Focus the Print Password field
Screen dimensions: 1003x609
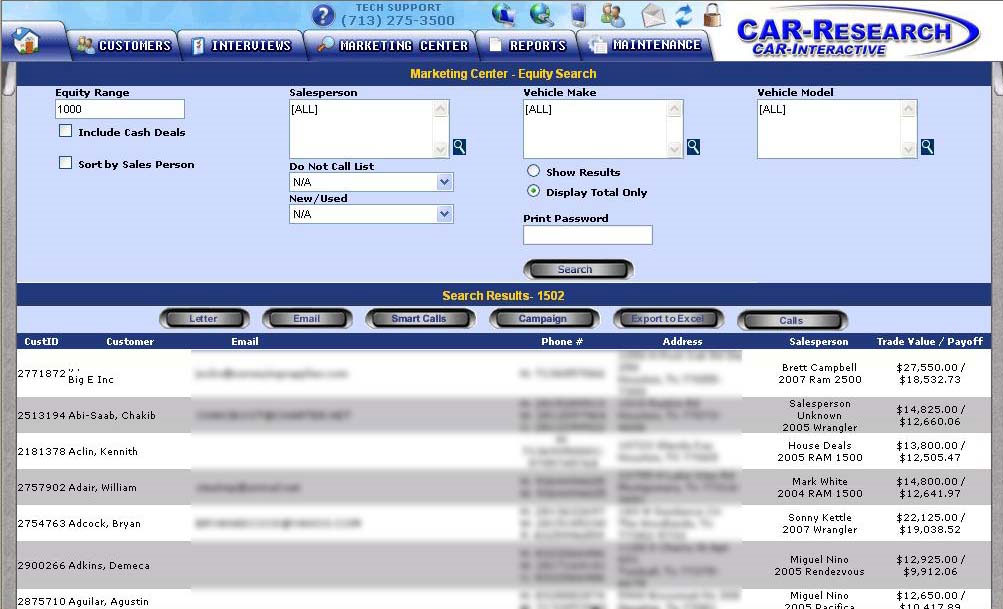pos(588,235)
